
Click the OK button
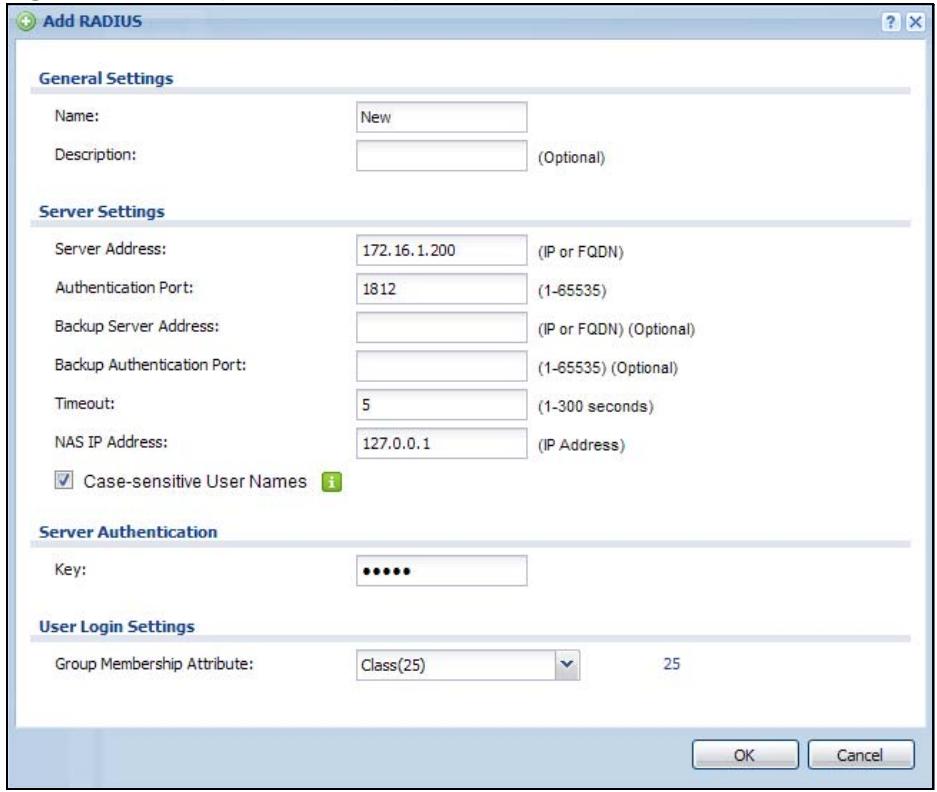pos(745,755)
